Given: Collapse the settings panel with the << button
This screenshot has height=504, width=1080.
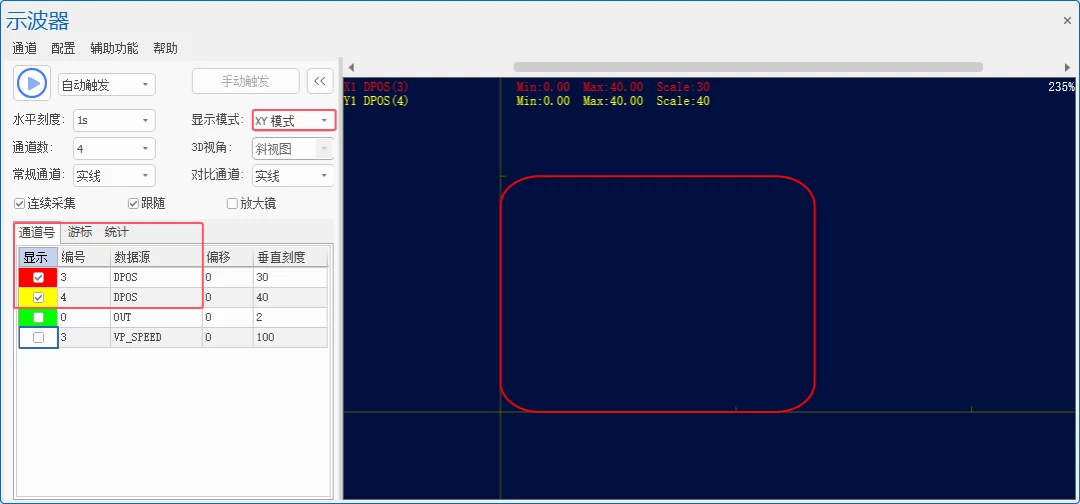Looking at the screenshot, I should click(320, 81).
